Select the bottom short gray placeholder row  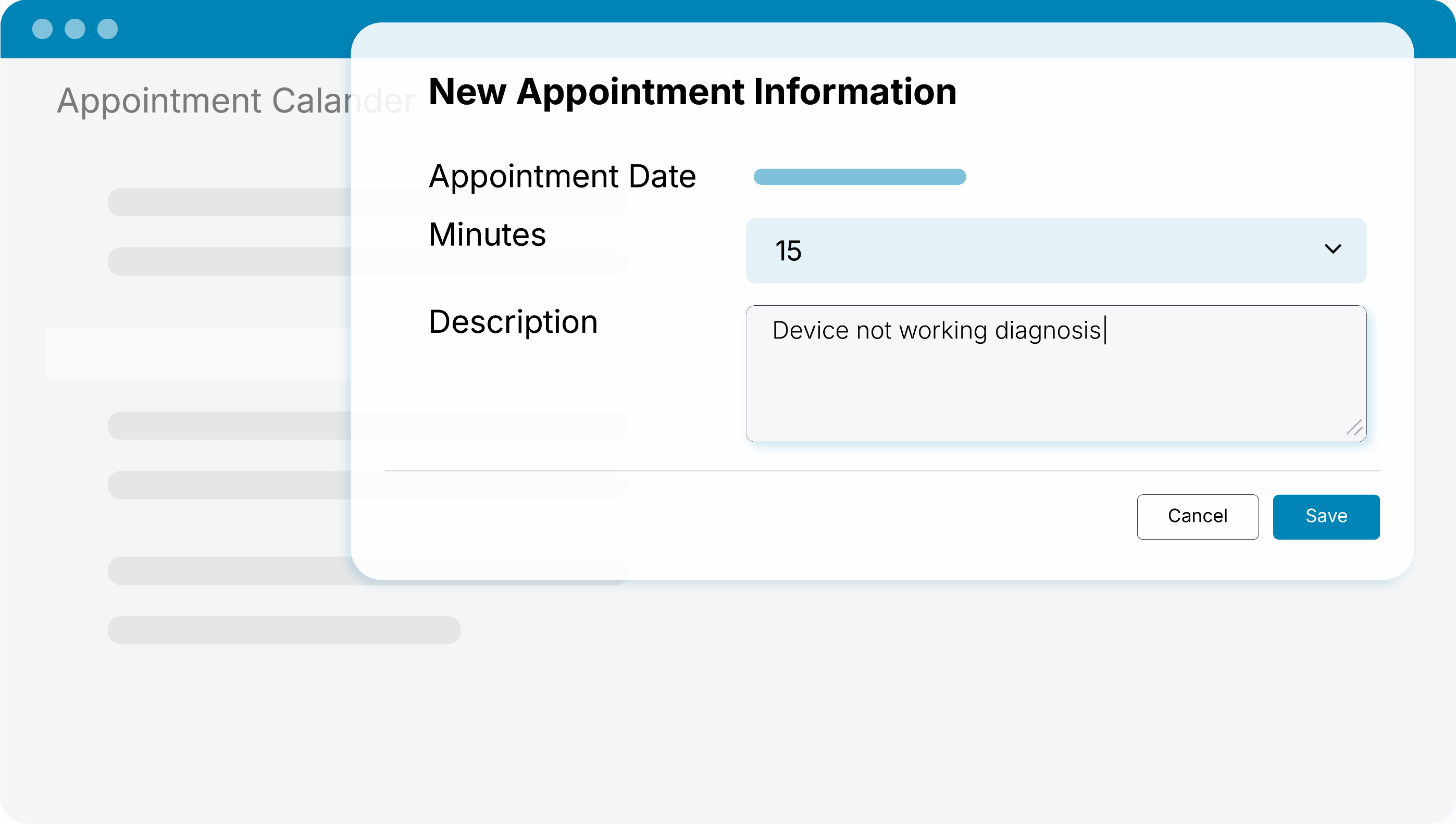284,630
